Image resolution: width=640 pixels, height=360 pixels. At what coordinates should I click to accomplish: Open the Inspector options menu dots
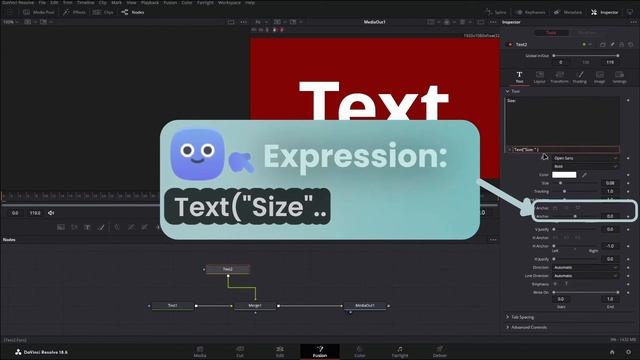[x=633, y=22]
